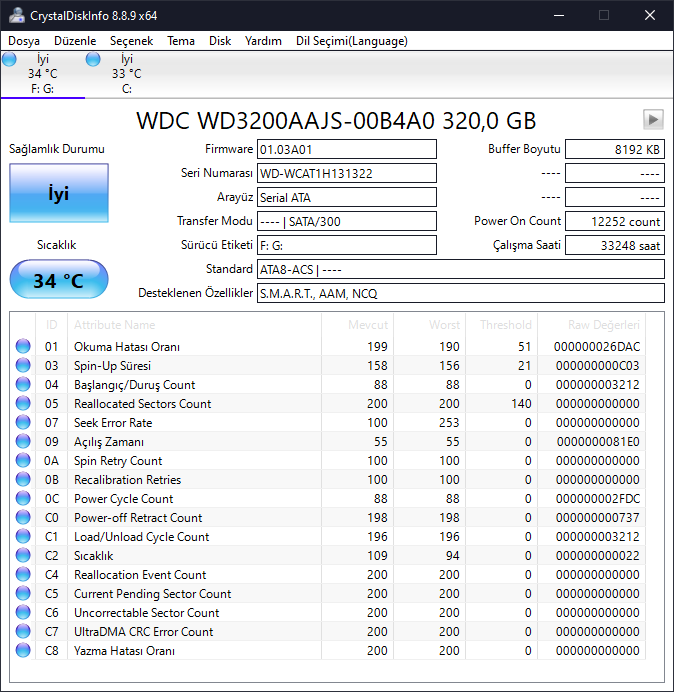Screen dimensions: 674x692
Task: Click status icon for Sıcaklık attribute row
Action: point(23,555)
